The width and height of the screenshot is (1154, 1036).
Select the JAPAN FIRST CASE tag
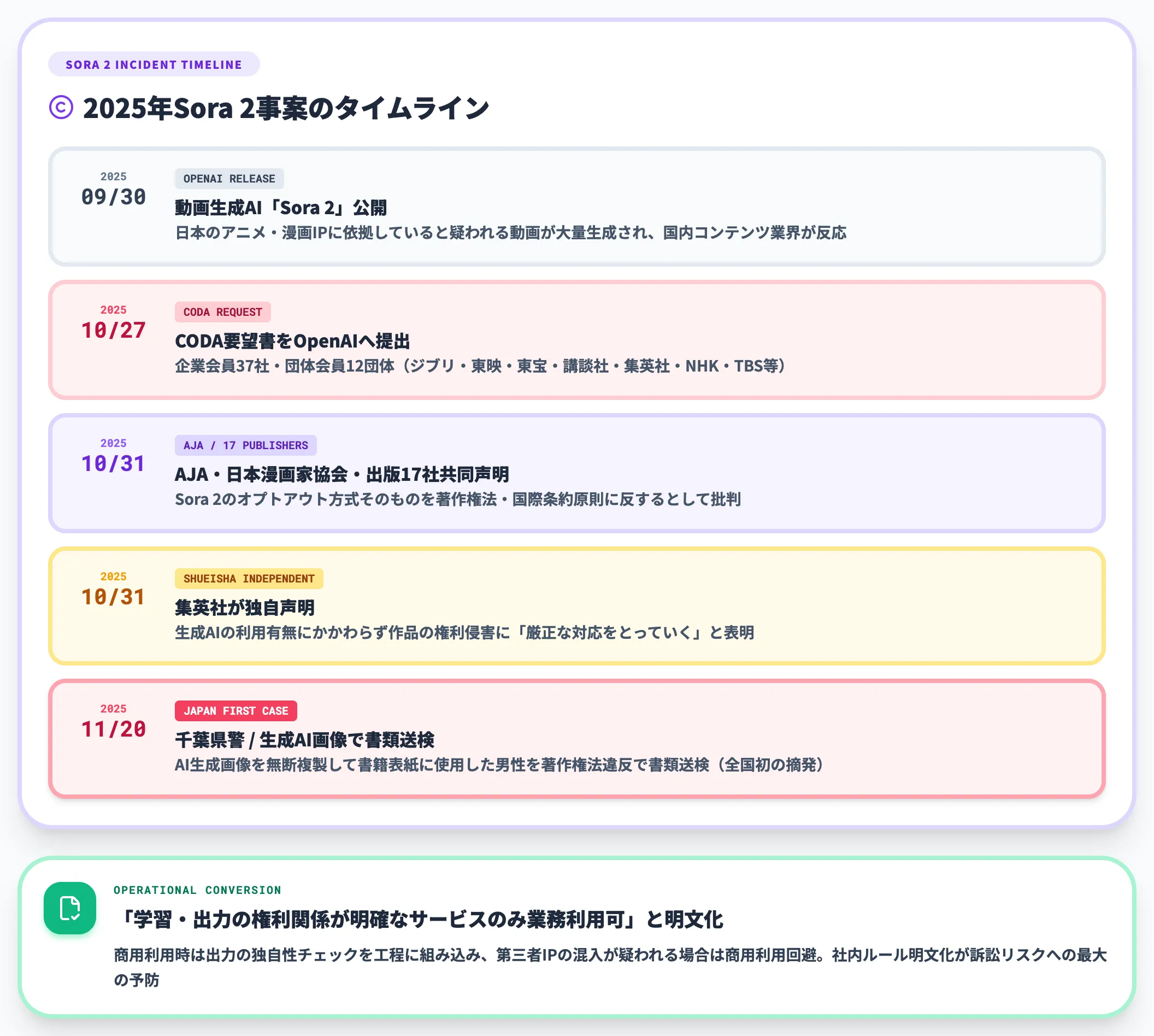point(235,710)
